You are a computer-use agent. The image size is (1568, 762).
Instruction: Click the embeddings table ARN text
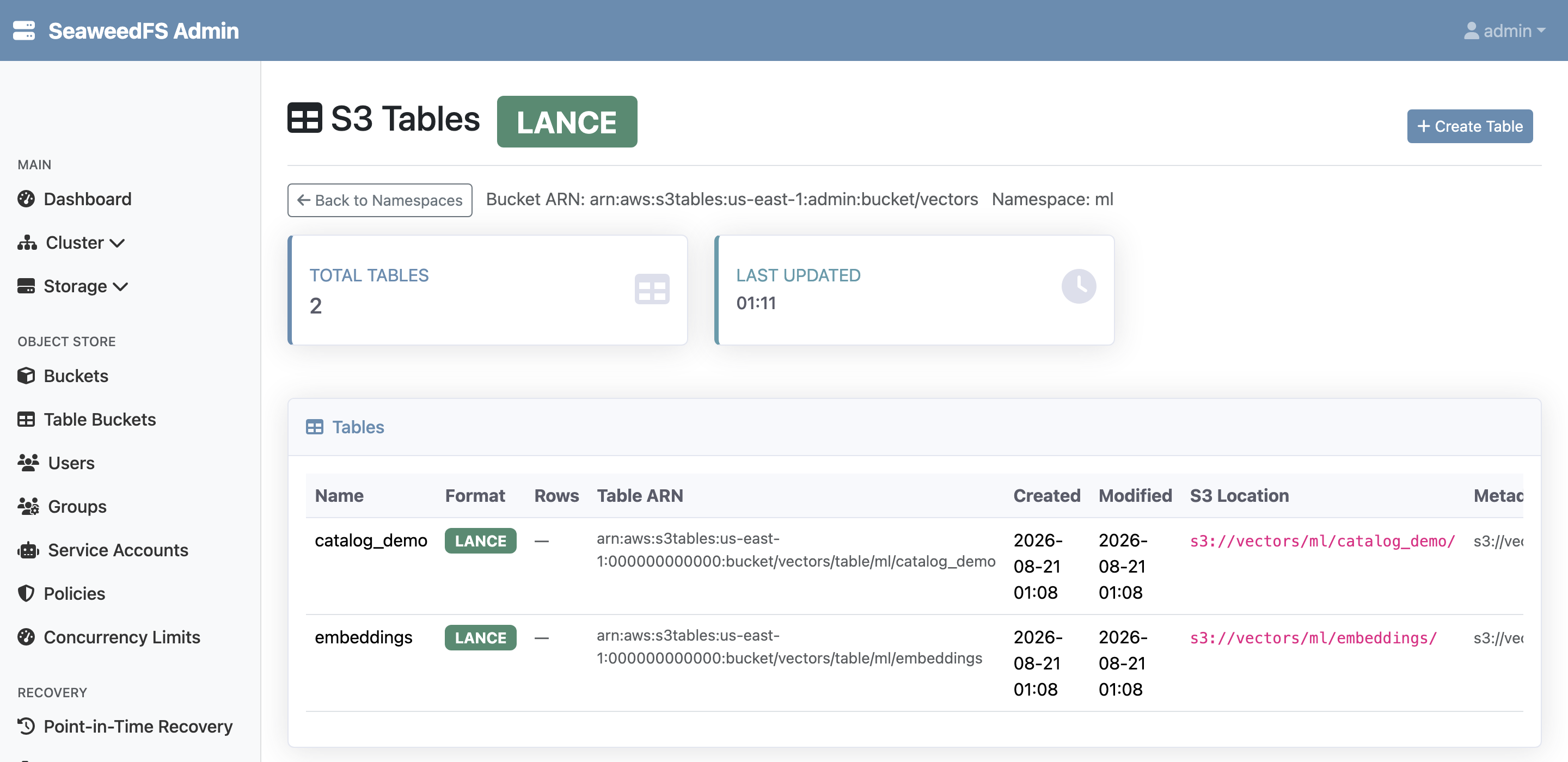(789, 647)
